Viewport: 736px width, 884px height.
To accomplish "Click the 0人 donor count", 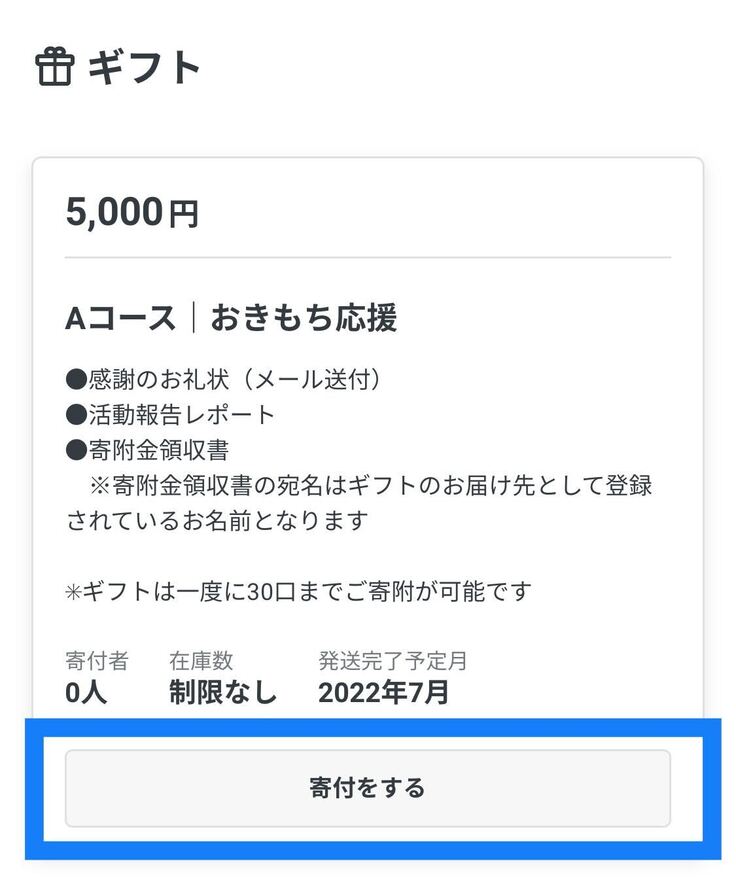I will 86,692.
